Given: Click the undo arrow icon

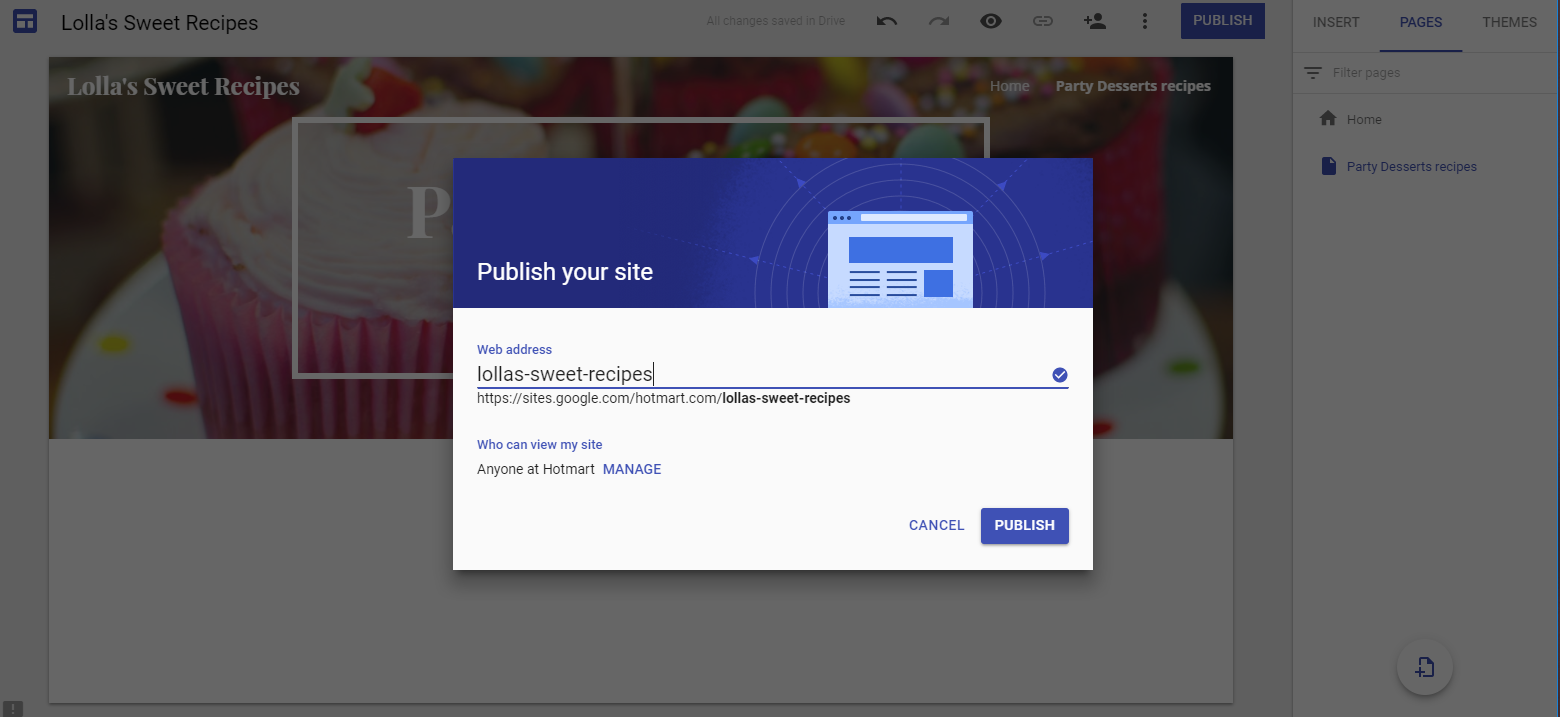Looking at the screenshot, I should 886,21.
